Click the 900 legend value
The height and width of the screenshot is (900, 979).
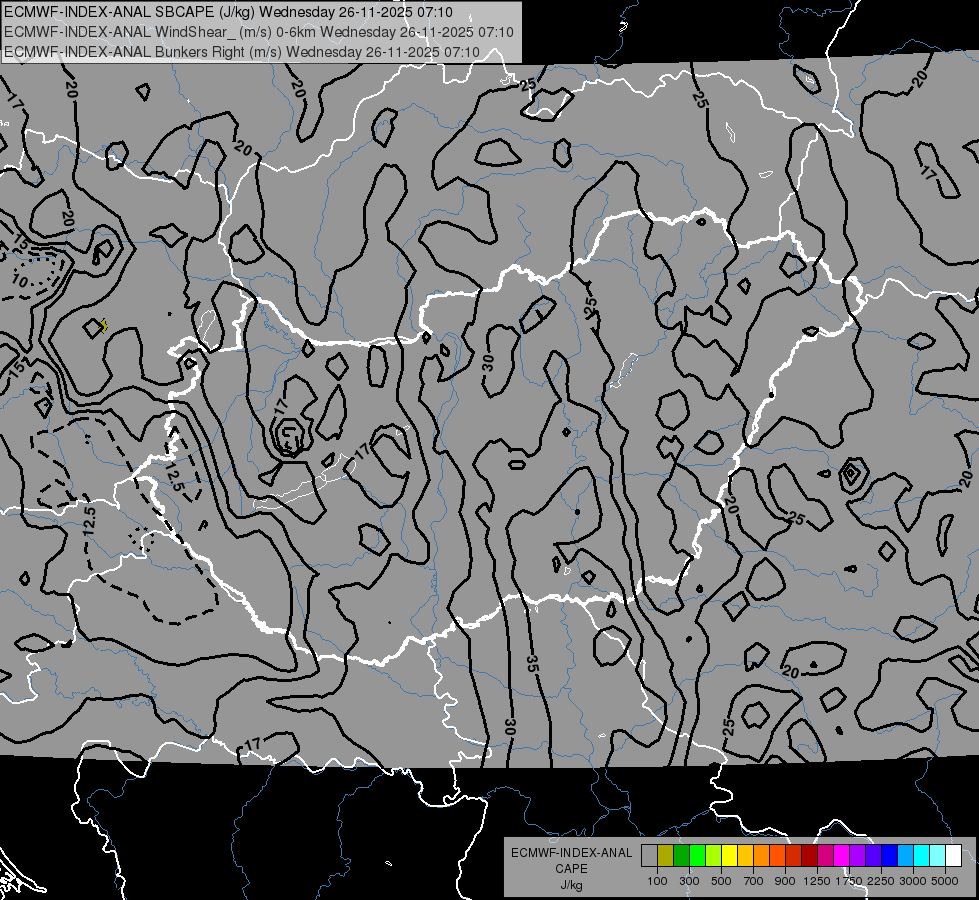(x=785, y=881)
